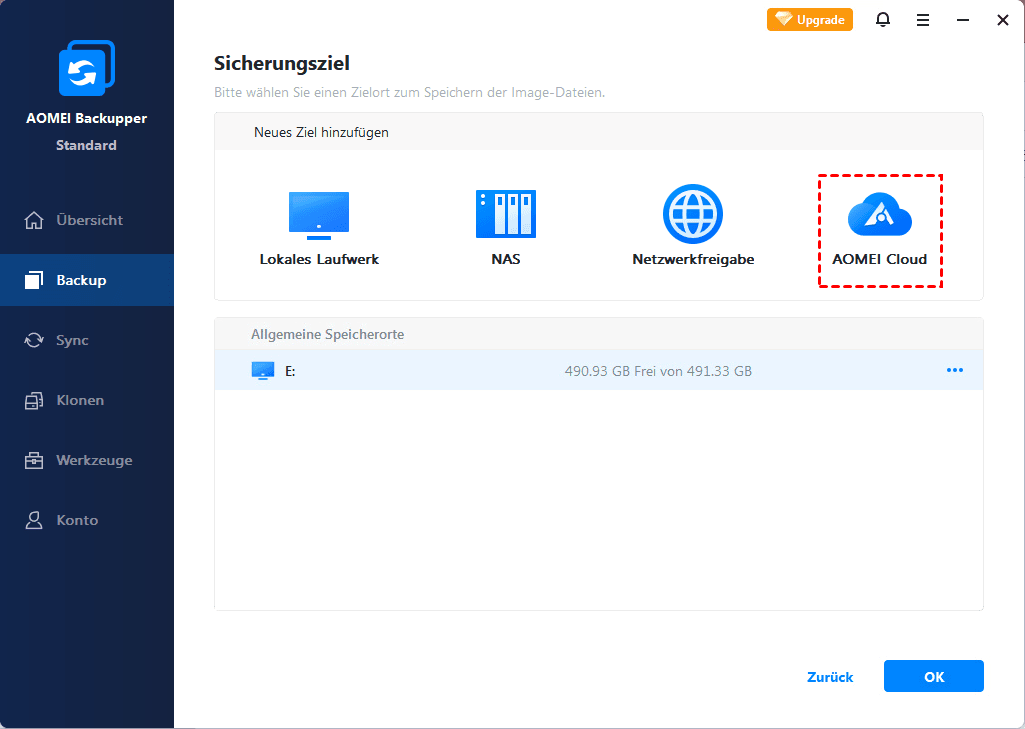The image size is (1025, 729).
Task: Select the E: drive location row
Action: (x=599, y=371)
